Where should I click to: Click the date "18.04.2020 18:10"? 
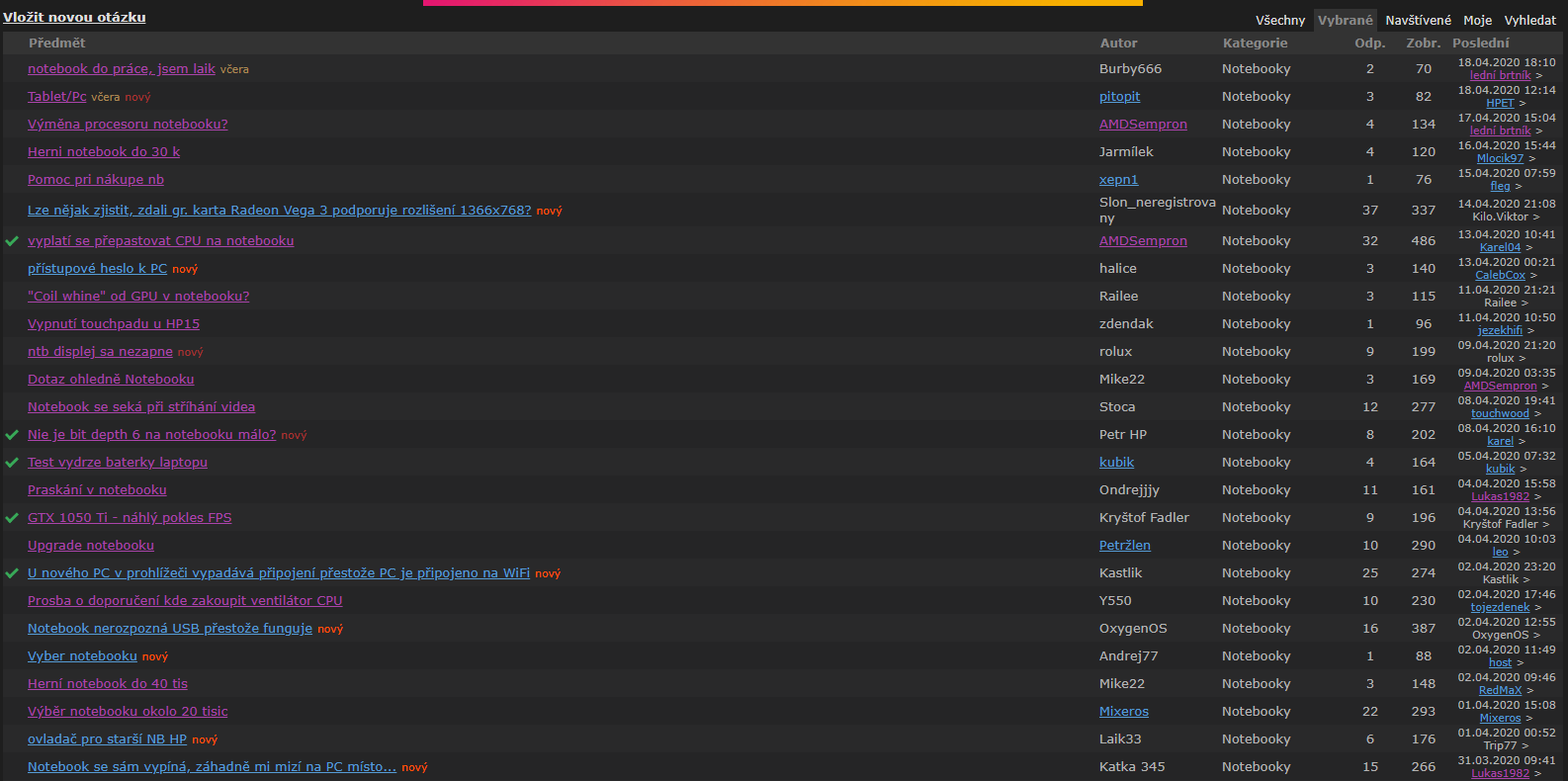pyautogui.click(x=1507, y=62)
